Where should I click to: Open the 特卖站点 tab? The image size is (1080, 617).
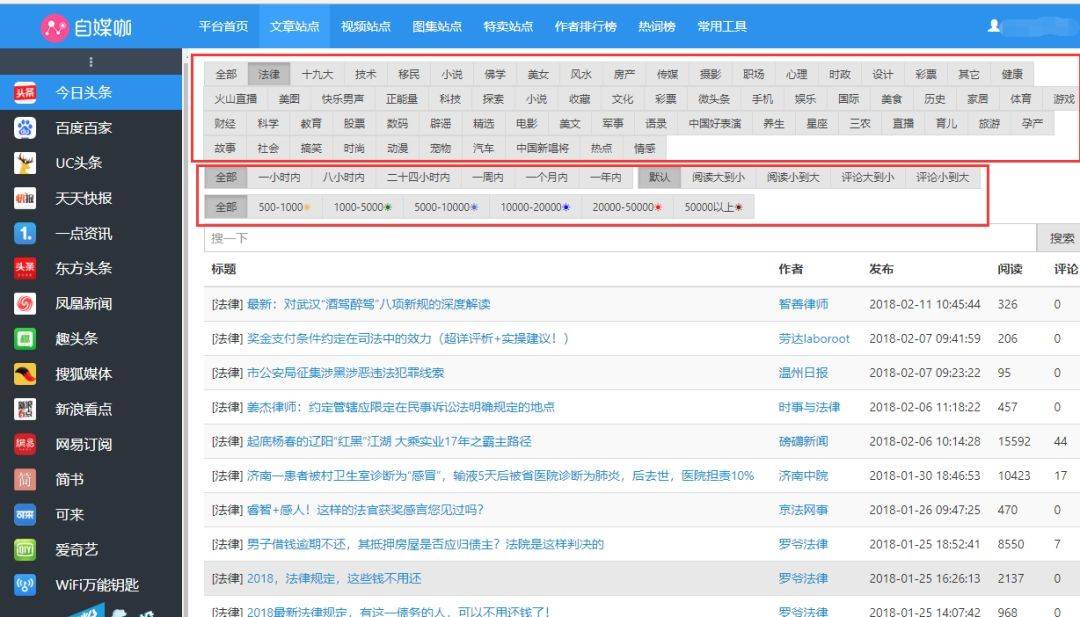point(508,26)
